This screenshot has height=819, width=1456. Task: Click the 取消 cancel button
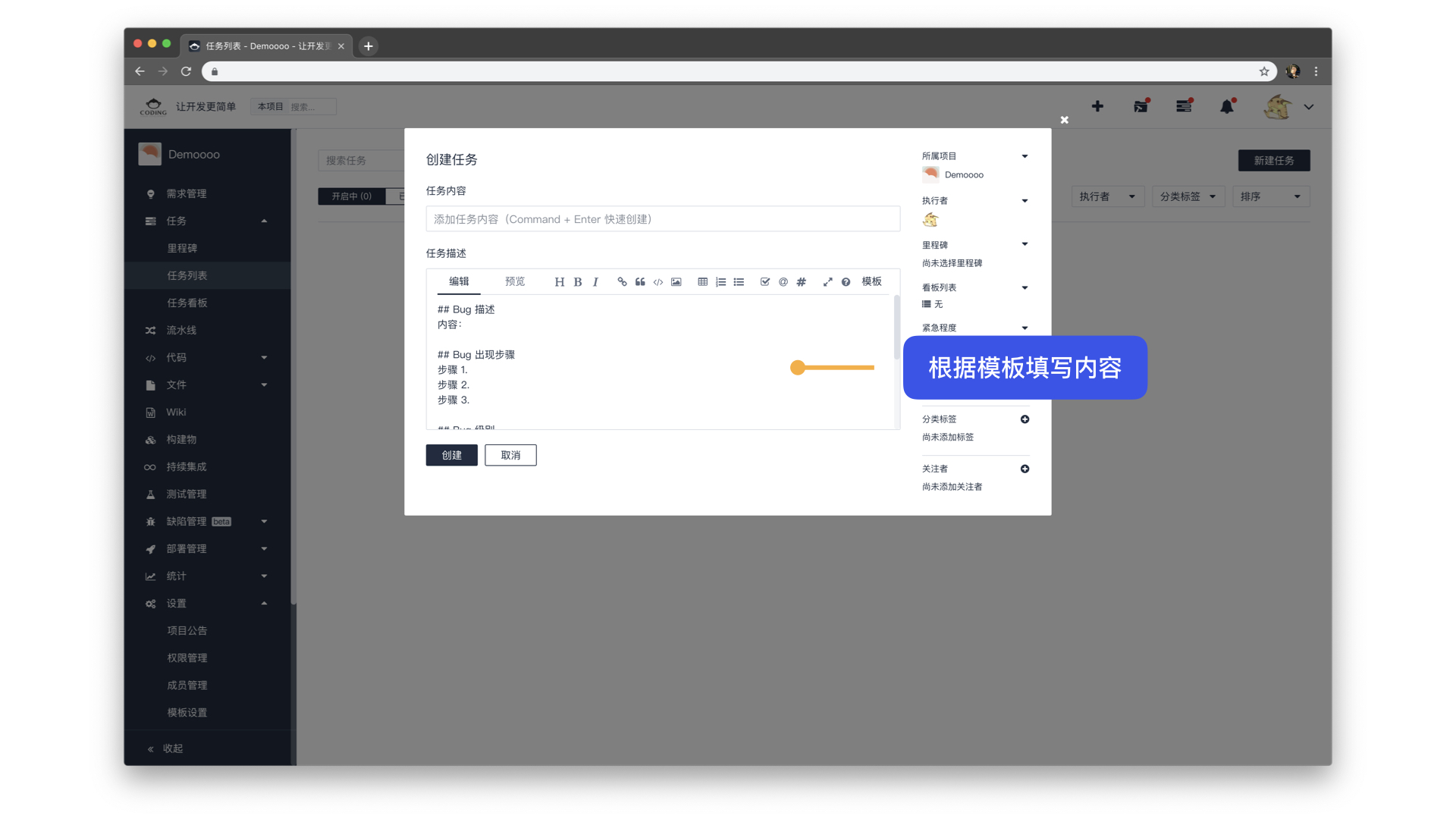[x=510, y=455]
